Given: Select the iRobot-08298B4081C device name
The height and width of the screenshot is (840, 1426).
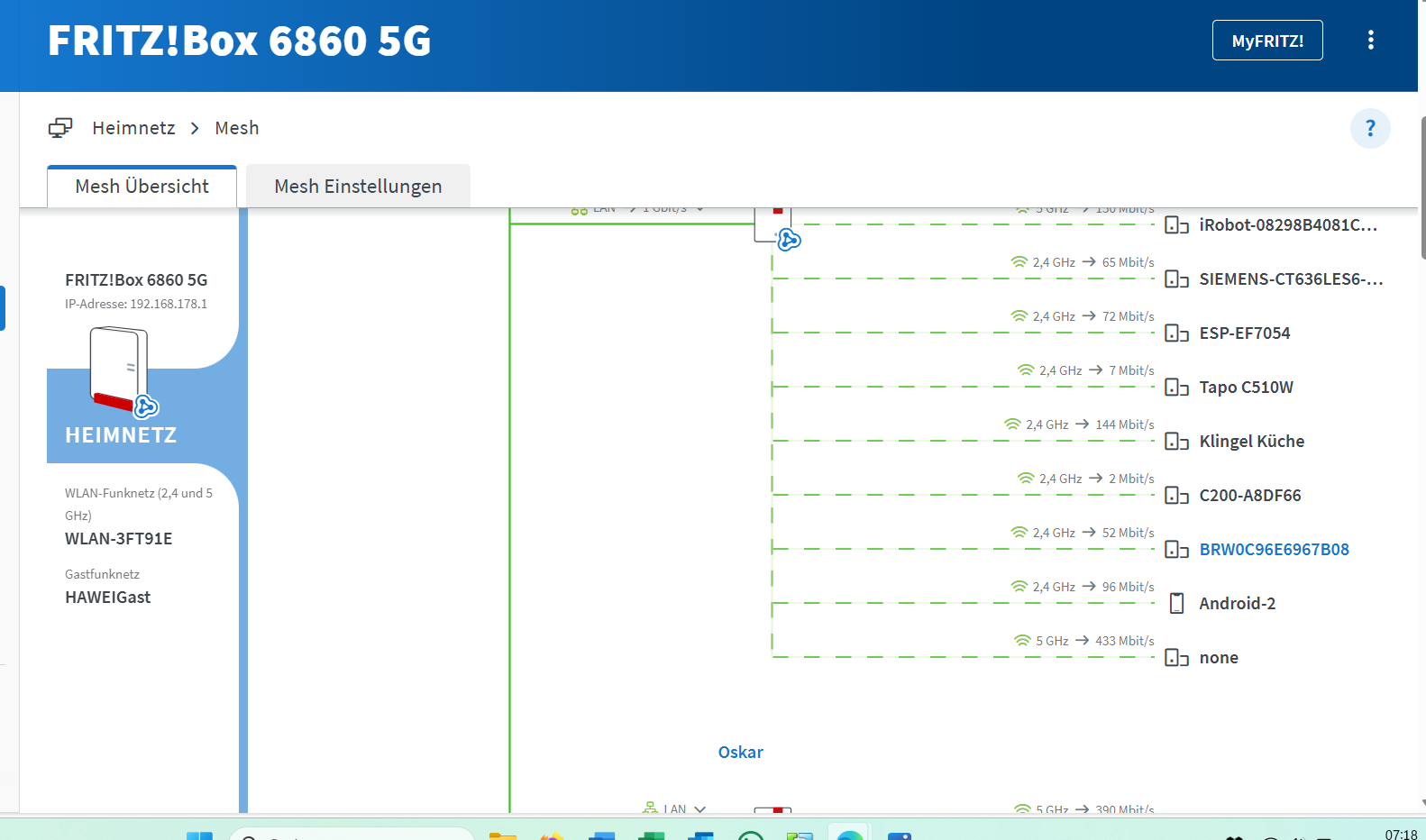Looking at the screenshot, I should 1288,224.
